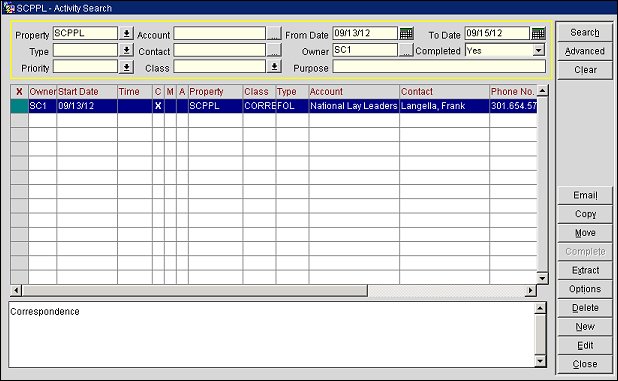
Task: Open the Completed combo box
Action: (x=538, y=50)
